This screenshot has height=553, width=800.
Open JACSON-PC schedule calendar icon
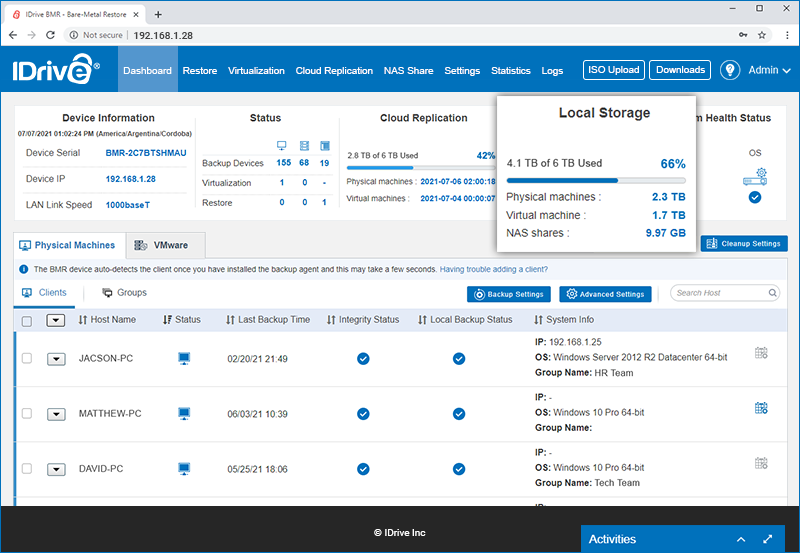pyautogui.click(x=761, y=353)
